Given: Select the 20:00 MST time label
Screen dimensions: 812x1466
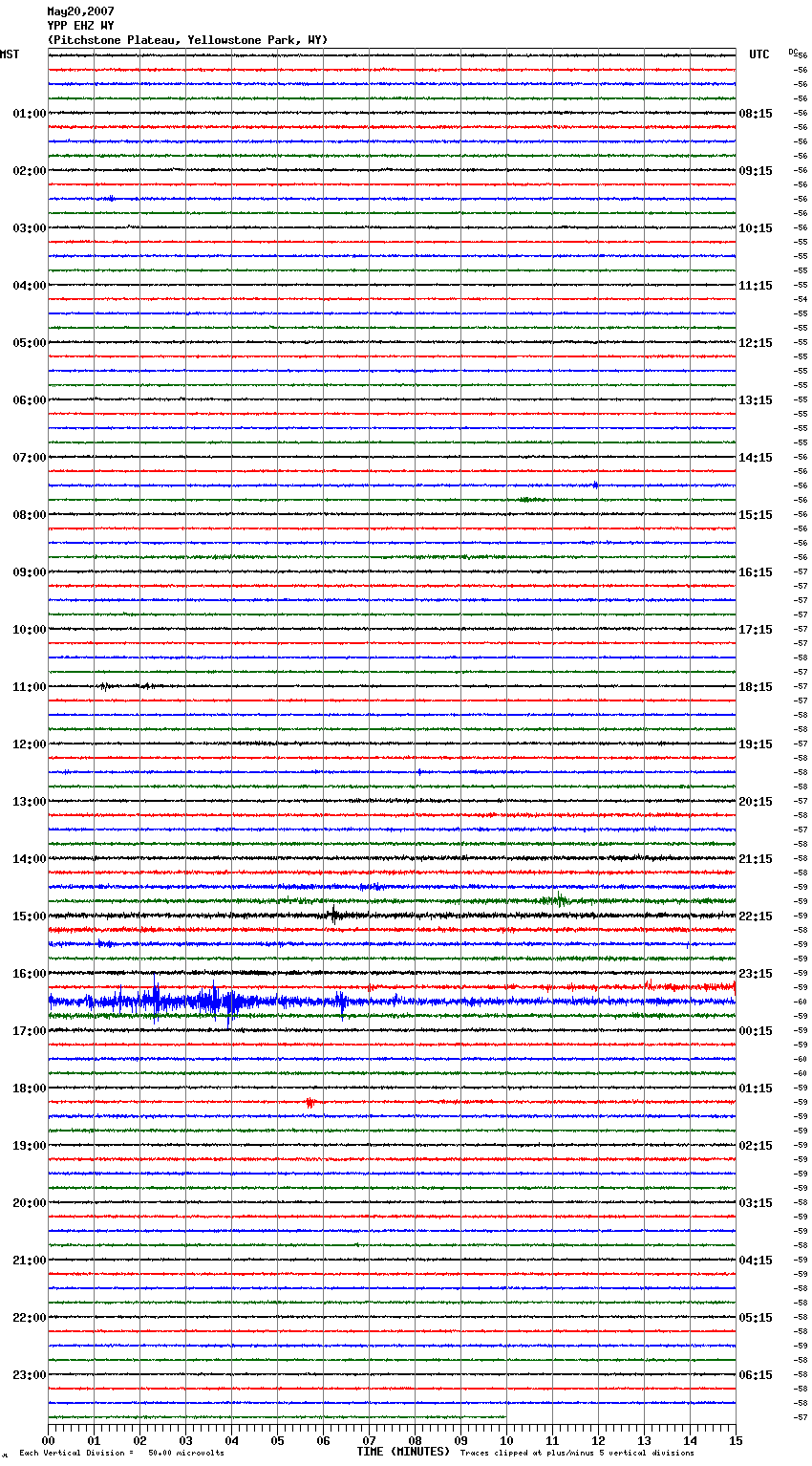Looking at the screenshot, I should pos(30,1203).
